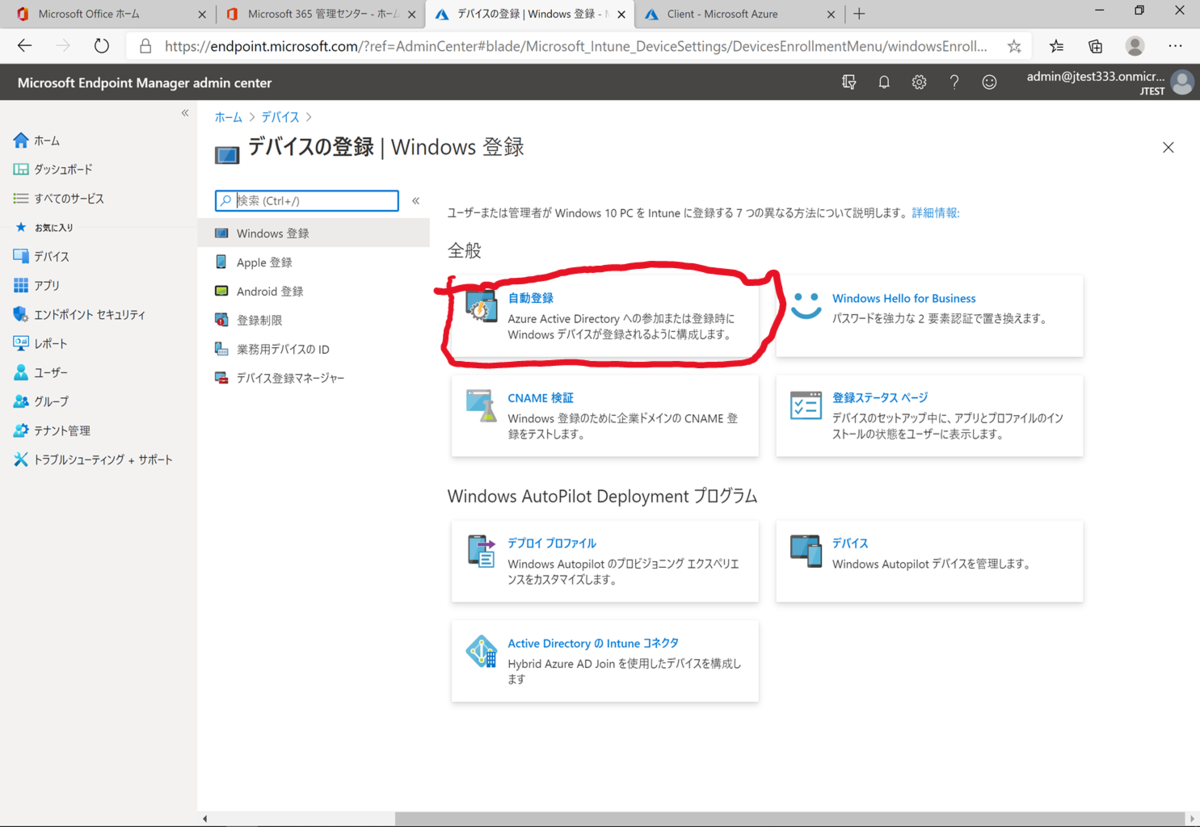This screenshot has height=827, width=1200.
Task: Click the Intune コネクタ diamond icon
Action: 481,652
